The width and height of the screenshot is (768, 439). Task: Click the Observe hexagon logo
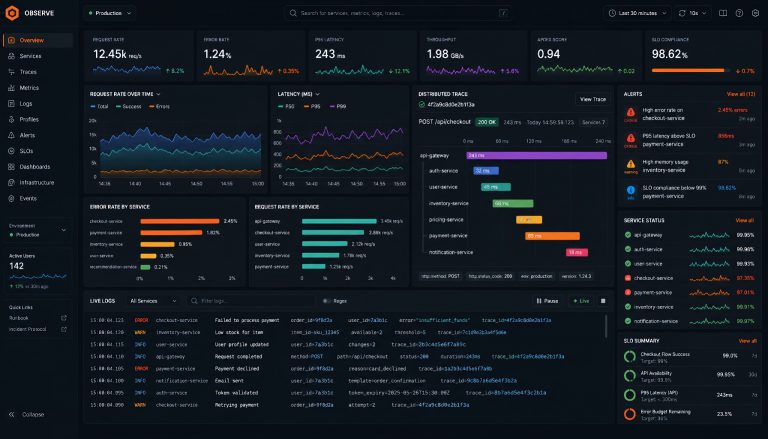click(12, 13)
